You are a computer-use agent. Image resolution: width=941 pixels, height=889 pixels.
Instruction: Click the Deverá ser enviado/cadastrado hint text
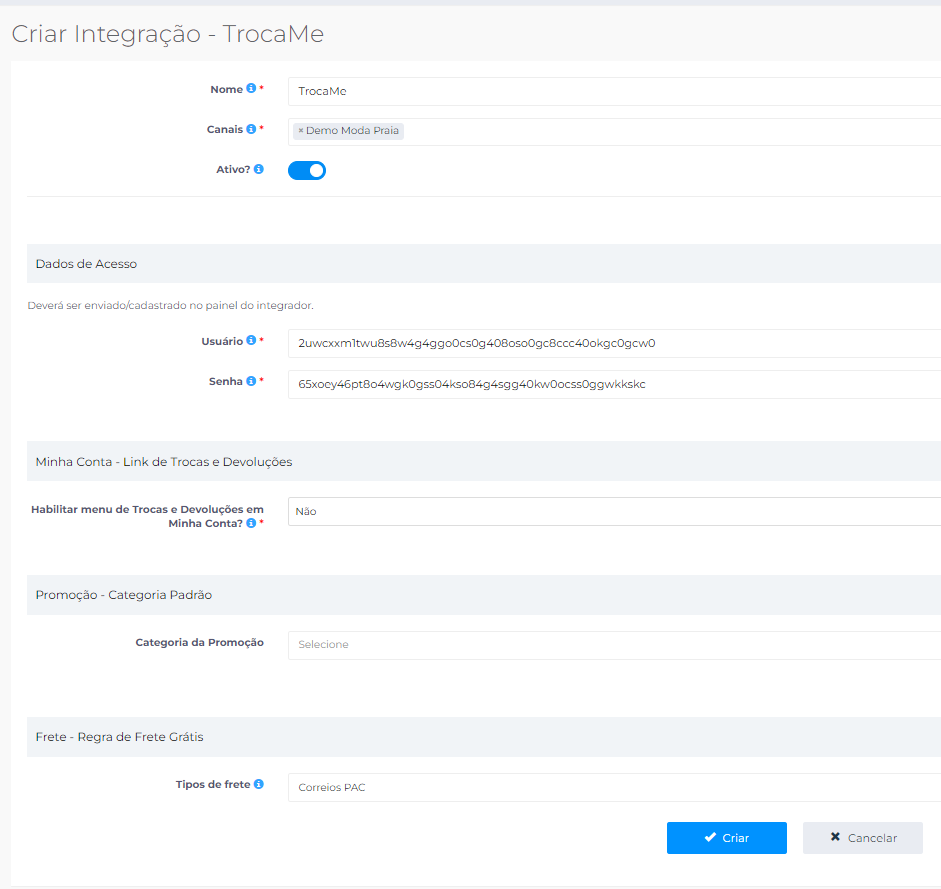pyautogui.click(x=170, y=306)
